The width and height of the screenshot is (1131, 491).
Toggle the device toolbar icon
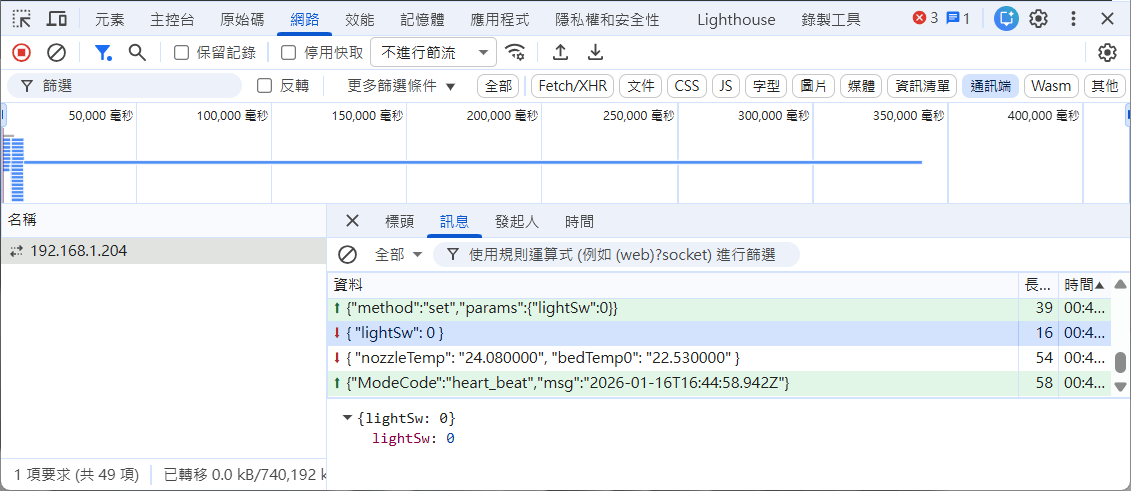[x=57, y=19]
